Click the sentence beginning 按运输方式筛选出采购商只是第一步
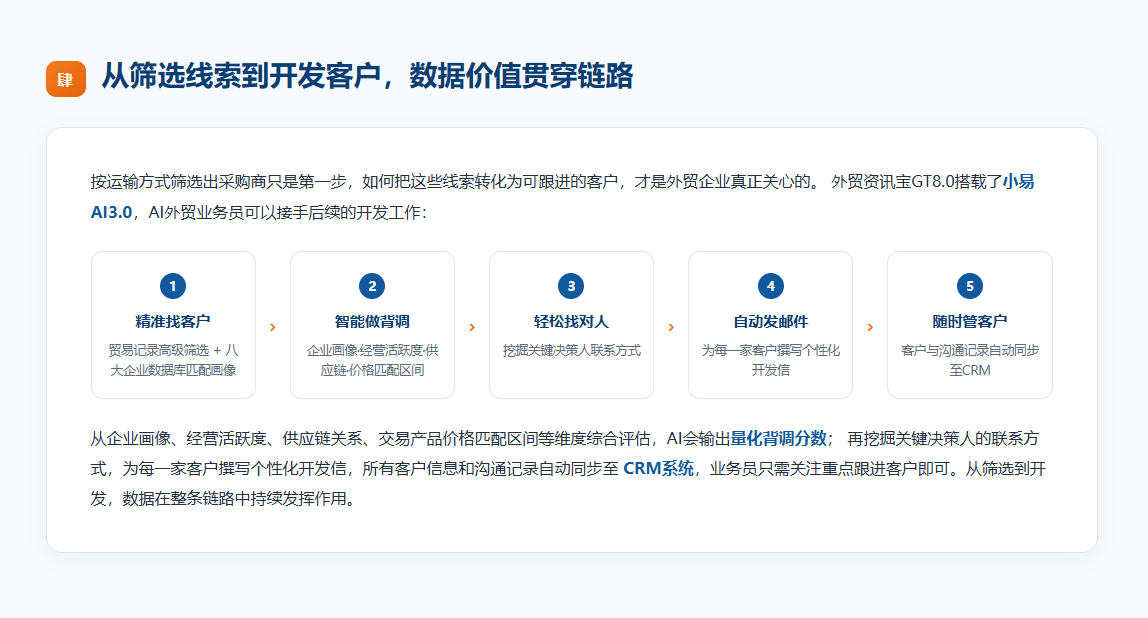 click(562, 197)
